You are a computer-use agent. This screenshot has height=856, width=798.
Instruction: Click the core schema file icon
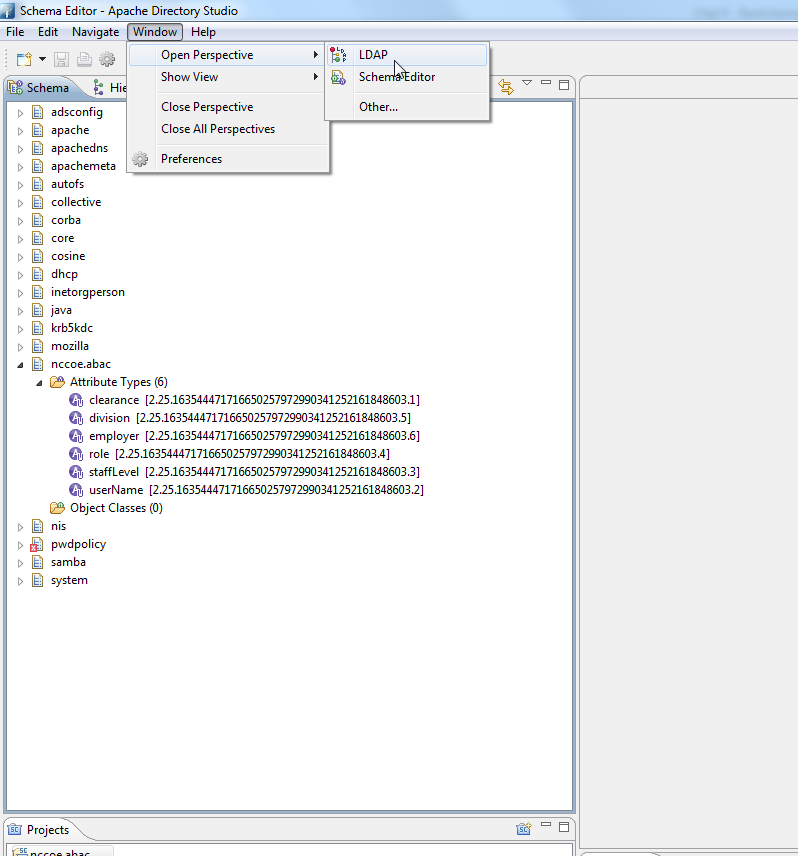pyautogui.click(x=37, y=238)
